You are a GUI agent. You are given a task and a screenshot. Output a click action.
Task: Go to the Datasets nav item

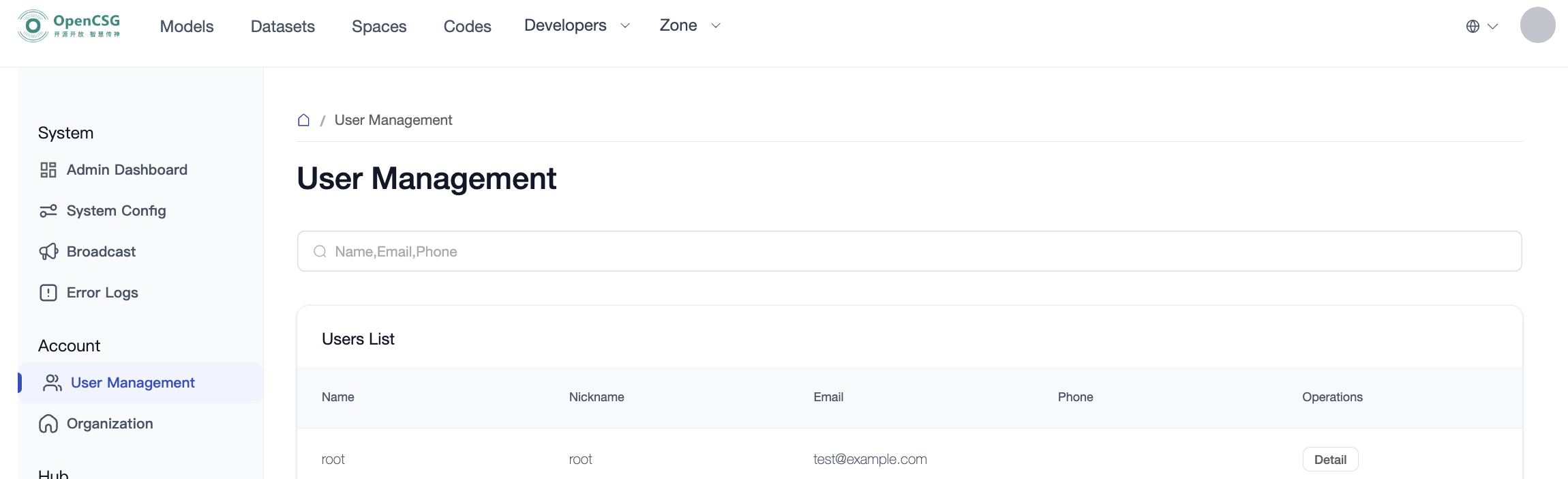(283, 26)
